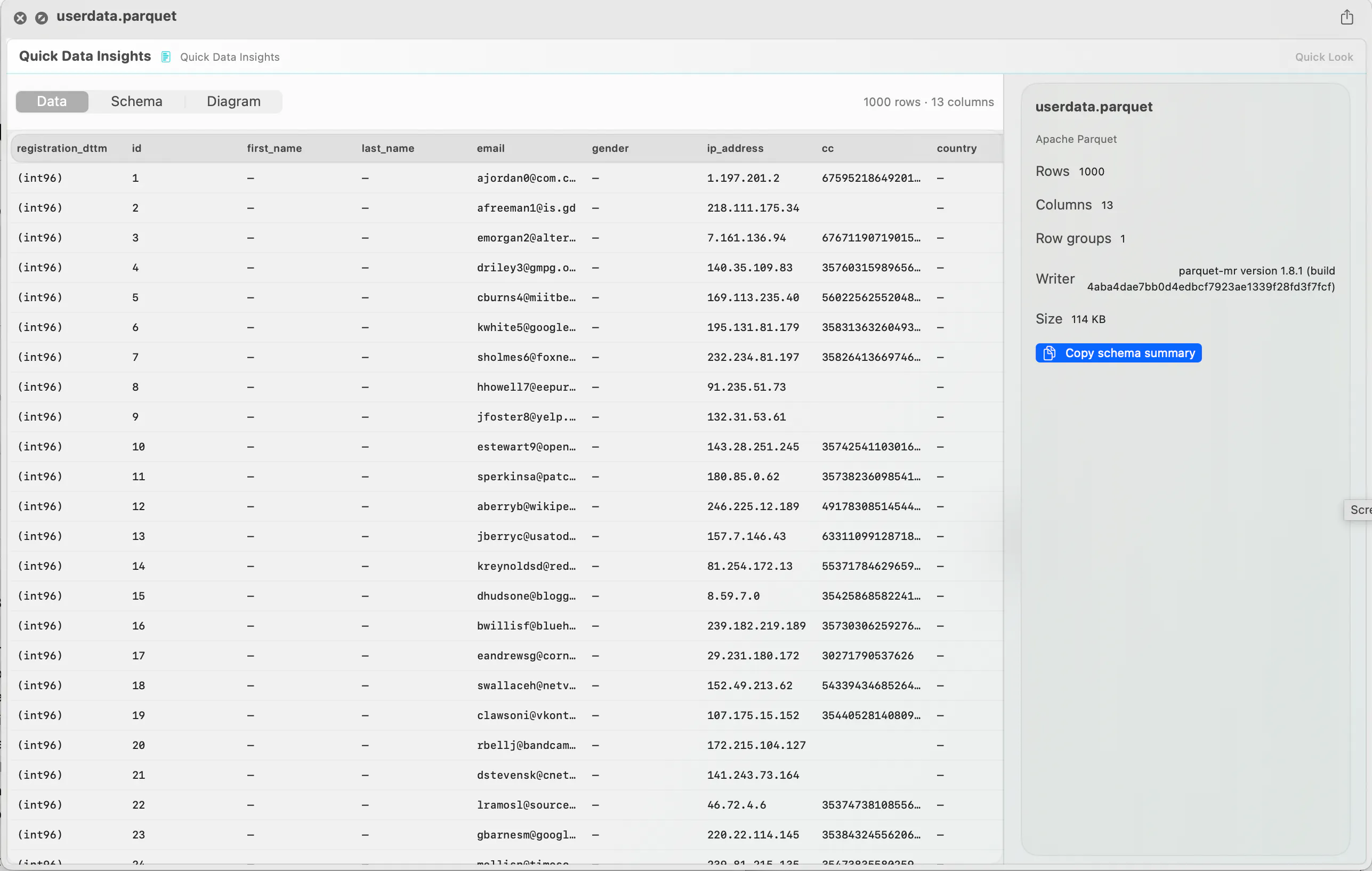Click the Size 114 KB value
Image resolution: width=1372 pixels, height=871 pixels.
pos(1088,319)
